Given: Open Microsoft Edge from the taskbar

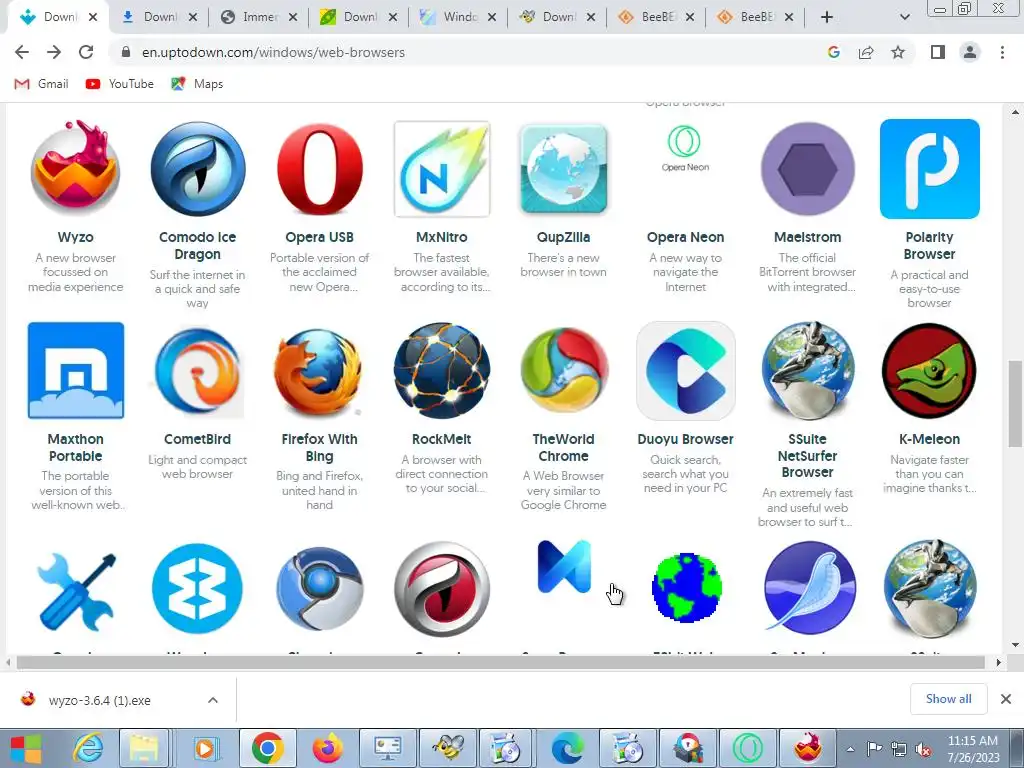Looking at the screenshot, I should coord(567,749).
